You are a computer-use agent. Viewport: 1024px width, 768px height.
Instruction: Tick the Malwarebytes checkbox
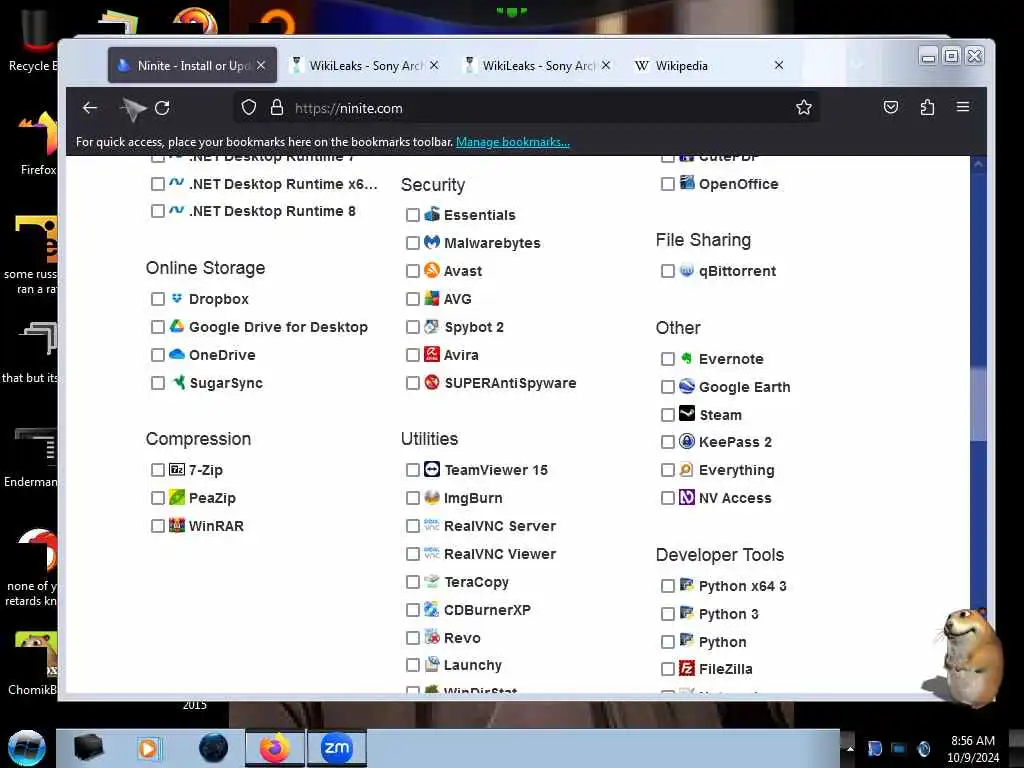(x=413, y=243)
